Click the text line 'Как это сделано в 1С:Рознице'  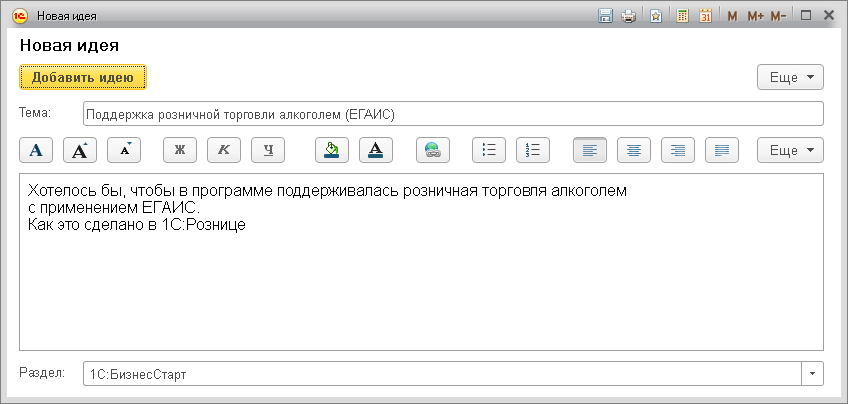tap(136, 225)
